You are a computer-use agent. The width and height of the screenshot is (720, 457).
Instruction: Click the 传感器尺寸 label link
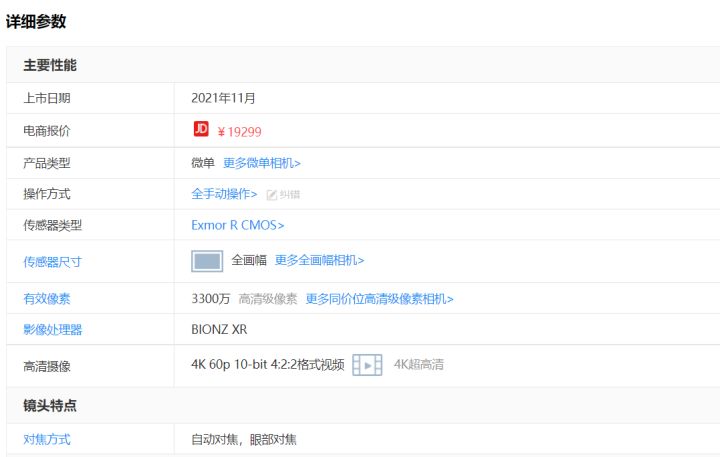52,262
